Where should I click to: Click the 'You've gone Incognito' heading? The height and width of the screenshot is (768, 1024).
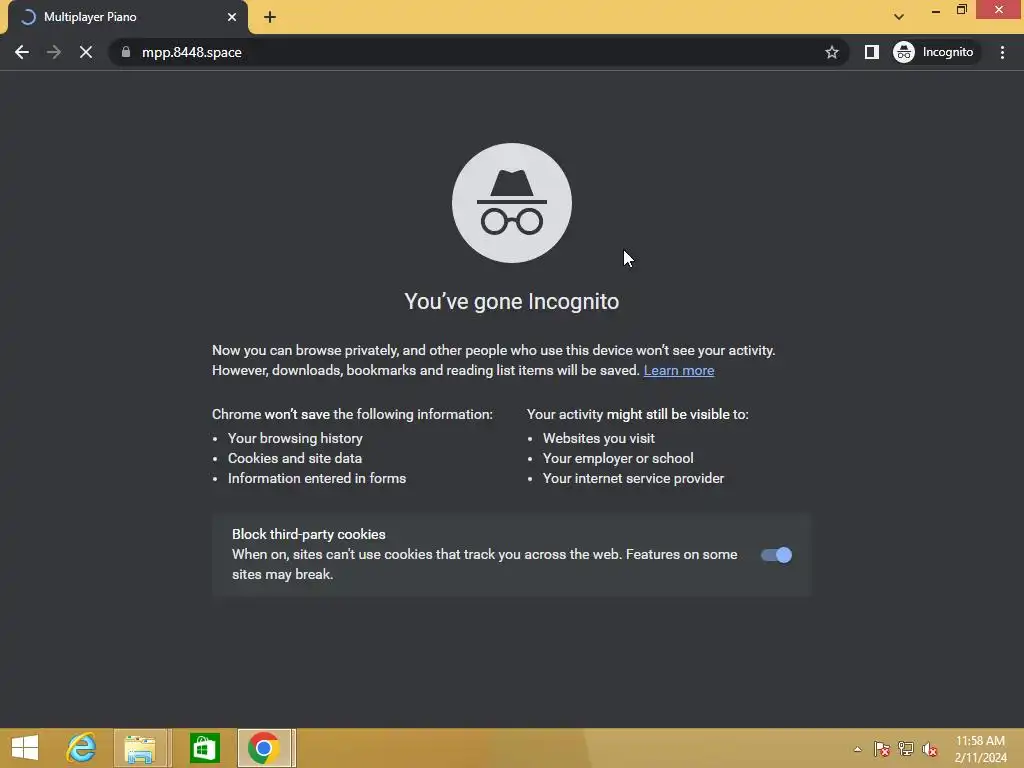click(x=511, y=302)
